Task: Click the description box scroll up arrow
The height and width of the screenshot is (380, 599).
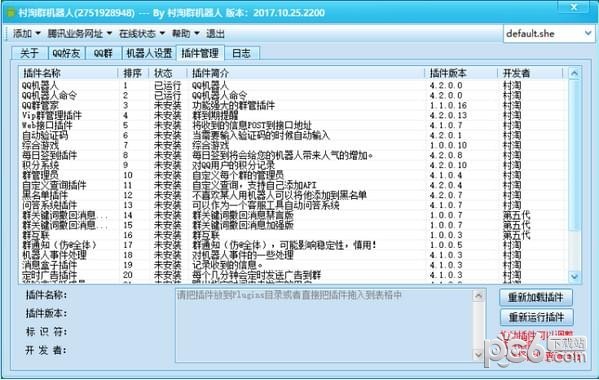Action: click(478, 295)
